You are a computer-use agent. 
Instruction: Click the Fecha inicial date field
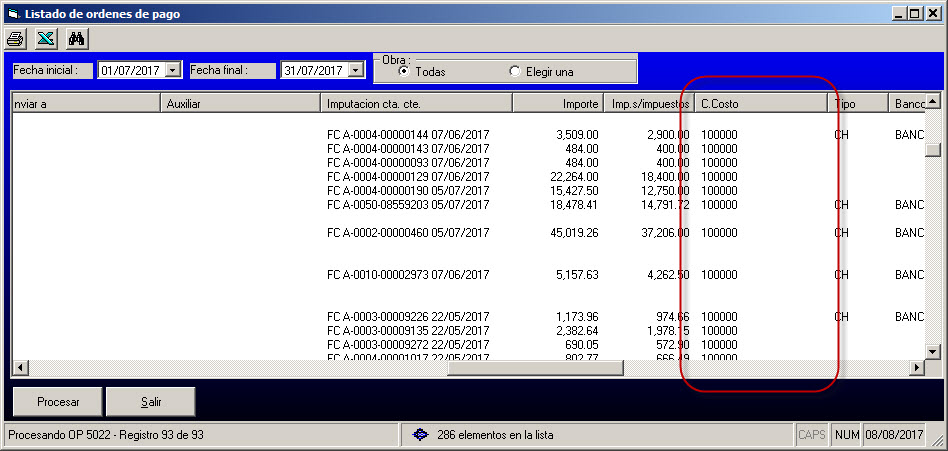pyautogui.click(x=131, y=70)
